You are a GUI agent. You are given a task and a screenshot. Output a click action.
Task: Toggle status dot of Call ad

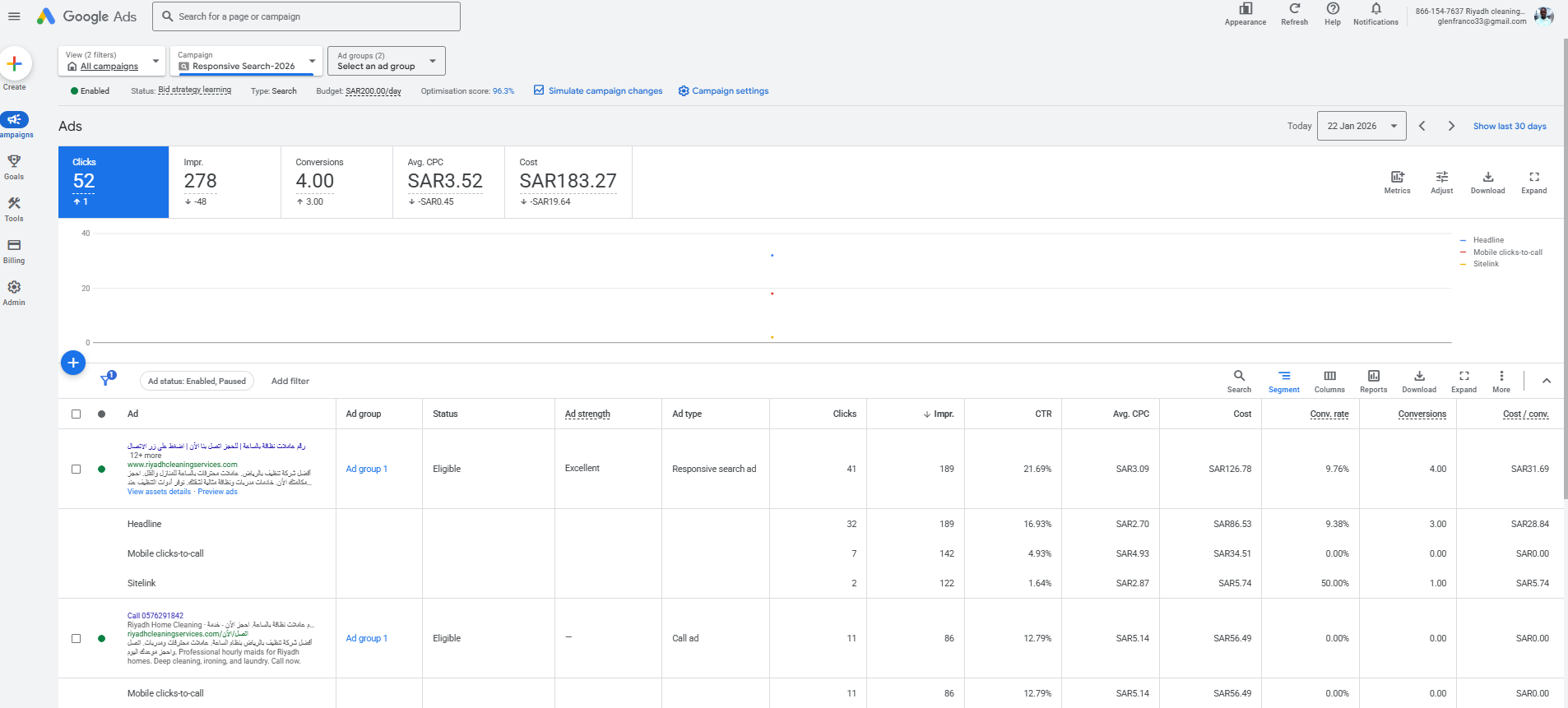[x=101, y=639]
